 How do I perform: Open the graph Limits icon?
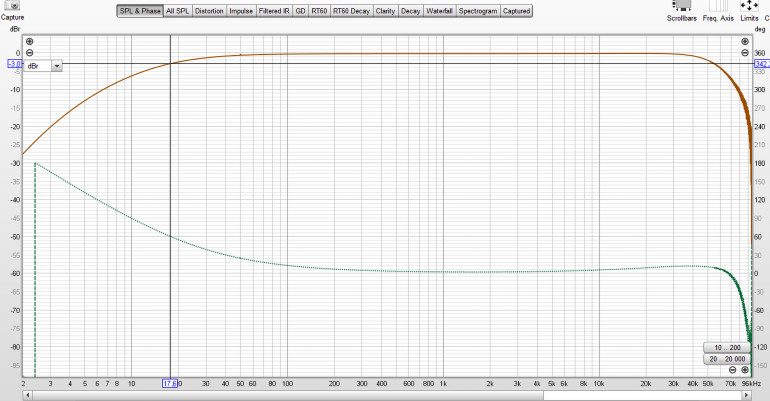(x=746, y=6)
